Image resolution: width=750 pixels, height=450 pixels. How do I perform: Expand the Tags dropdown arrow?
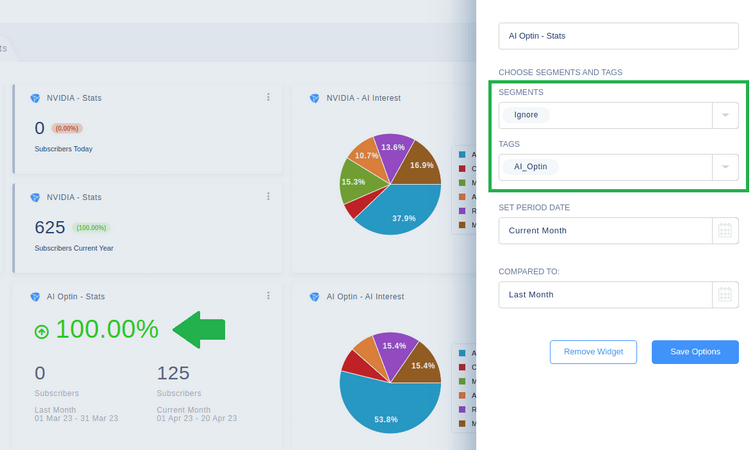[725, 167]
